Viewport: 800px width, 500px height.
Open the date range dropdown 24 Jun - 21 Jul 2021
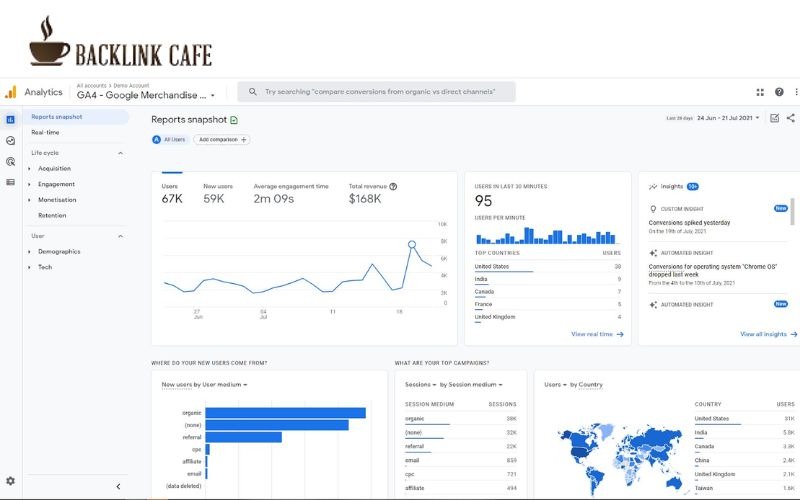point(728,118)
